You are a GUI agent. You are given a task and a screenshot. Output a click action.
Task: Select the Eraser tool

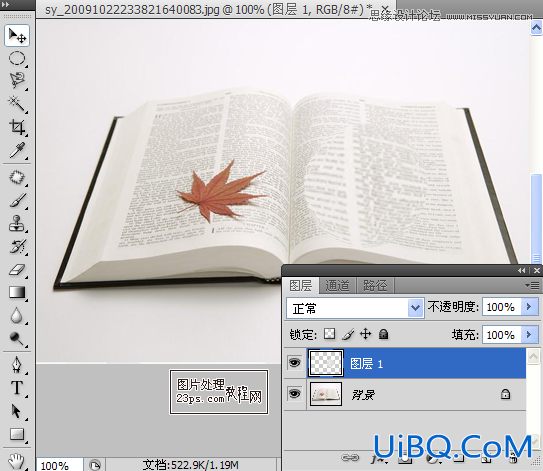click(x=17, y=270)
